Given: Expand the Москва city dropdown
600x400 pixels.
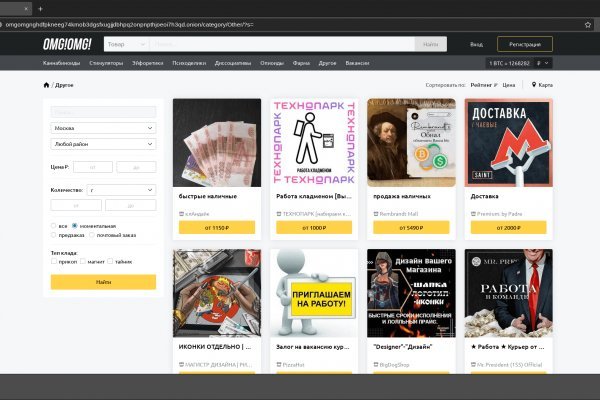Looking at the screenshot, I should [103, 128].
